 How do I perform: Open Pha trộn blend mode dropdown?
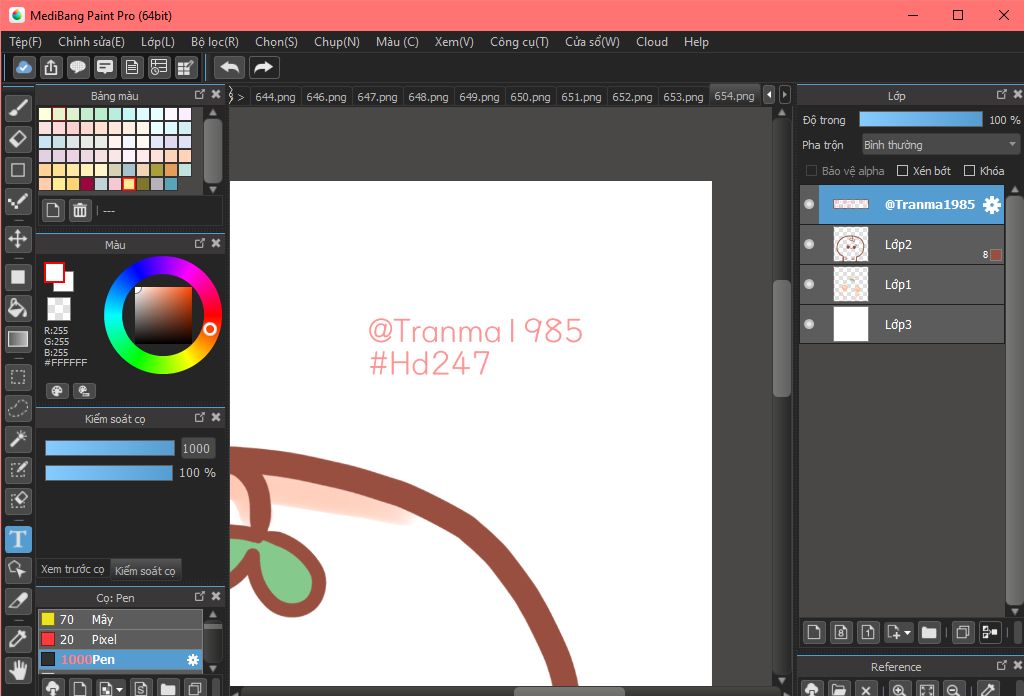tap(940, 144)
